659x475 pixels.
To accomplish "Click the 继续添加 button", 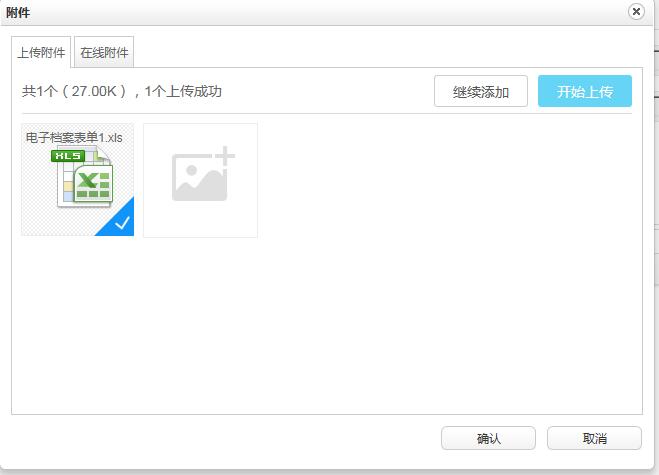I will coord(481,91).
